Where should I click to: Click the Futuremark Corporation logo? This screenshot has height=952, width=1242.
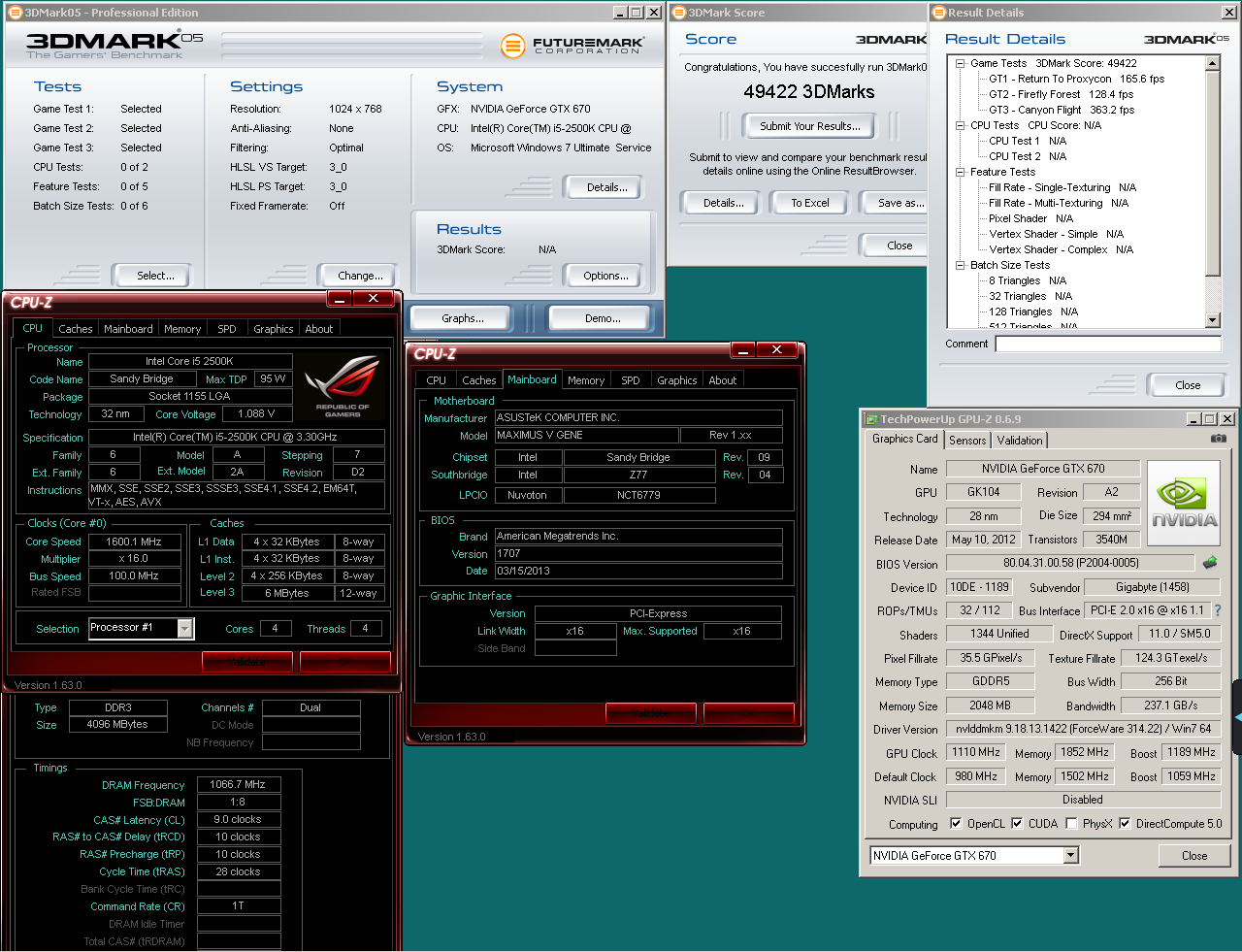(x=572, y=46)
